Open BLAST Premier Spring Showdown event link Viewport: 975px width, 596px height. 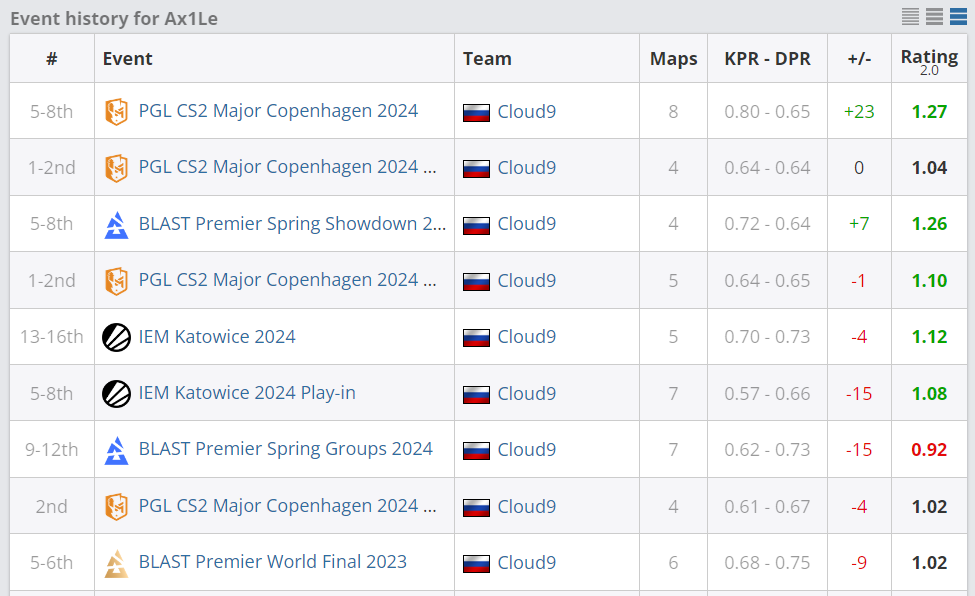[x=292, y=224]
